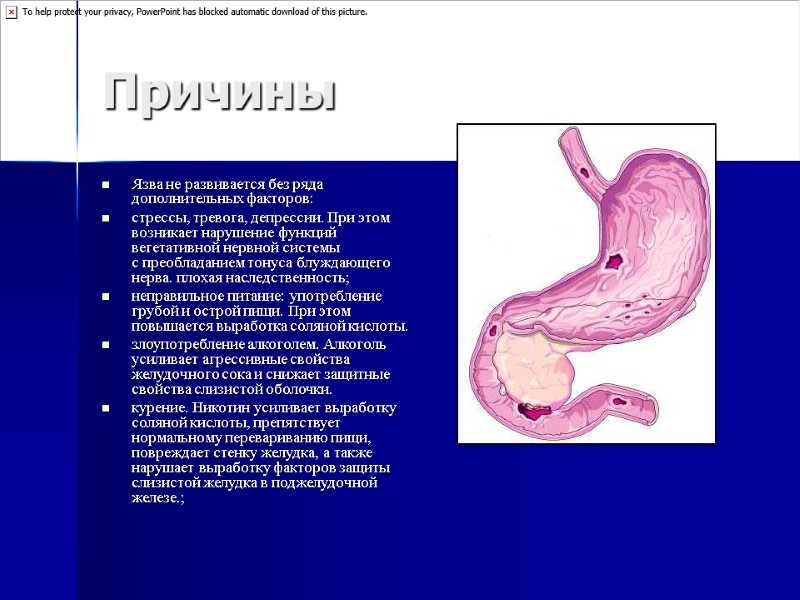Click the PowerPoint privacy blocked download message

(x=194, y=12)
